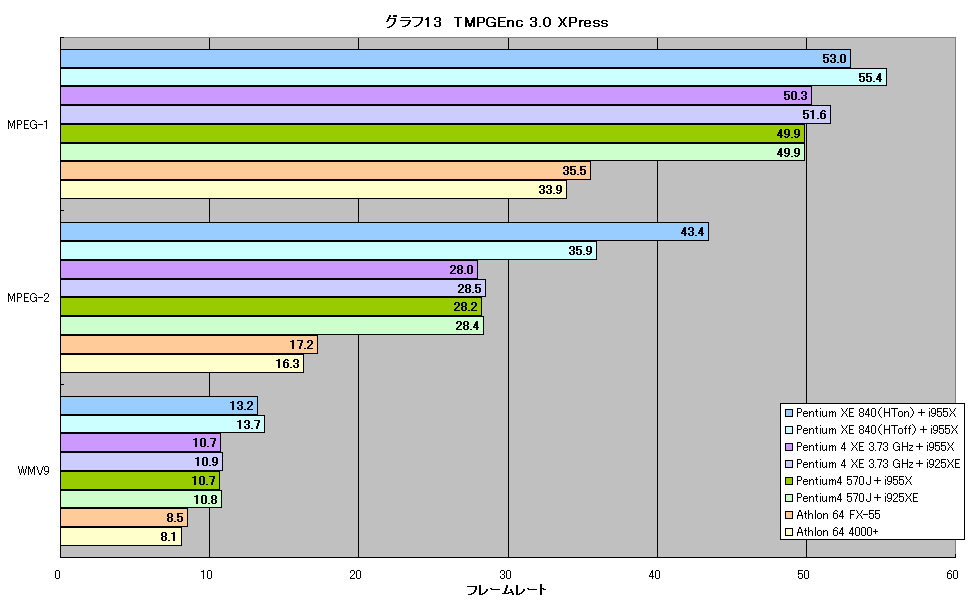Click the MPEG-1 bar labeled 51.6
Viewport: 970px width, 604px height.
pos(445,115)
